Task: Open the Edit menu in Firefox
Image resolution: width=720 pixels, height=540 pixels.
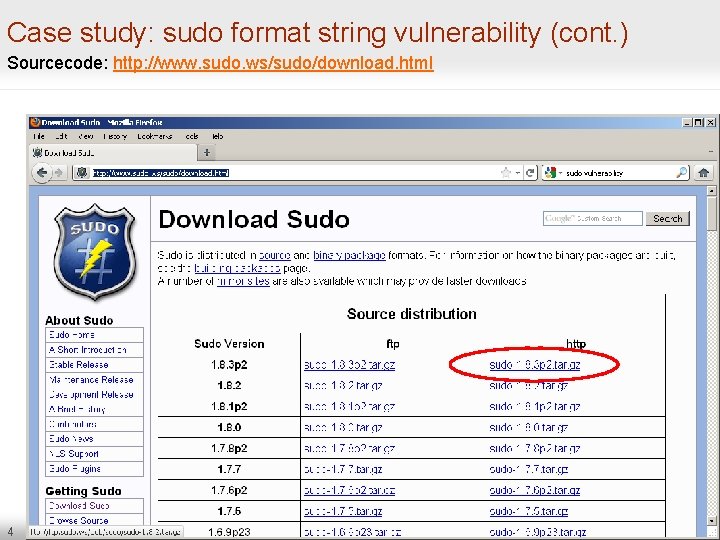Action: pyautogui.click(x=61, y=136)
